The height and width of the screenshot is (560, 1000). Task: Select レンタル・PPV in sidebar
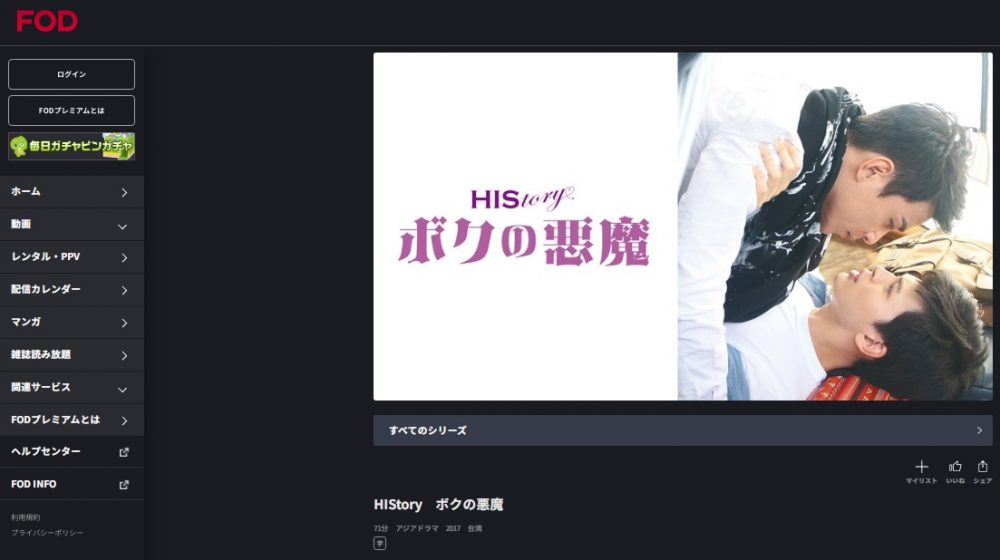tap(71, 257)
